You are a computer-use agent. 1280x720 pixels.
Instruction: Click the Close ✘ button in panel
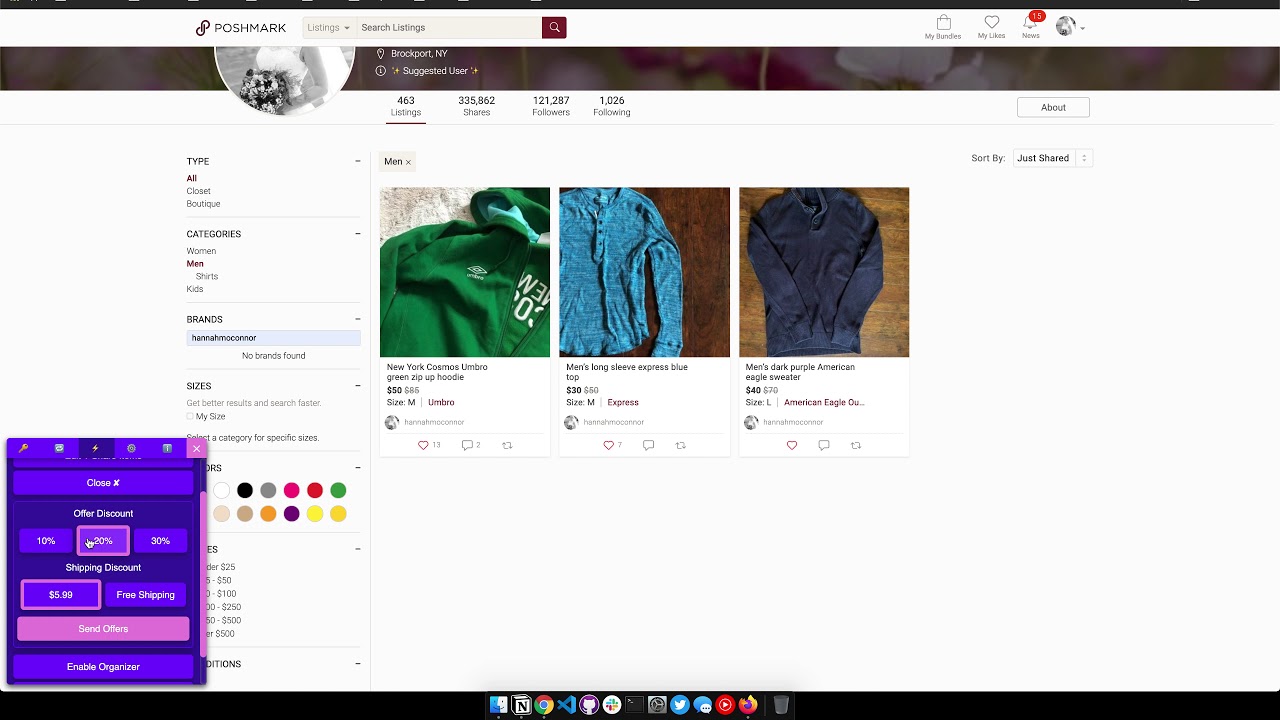103,483
